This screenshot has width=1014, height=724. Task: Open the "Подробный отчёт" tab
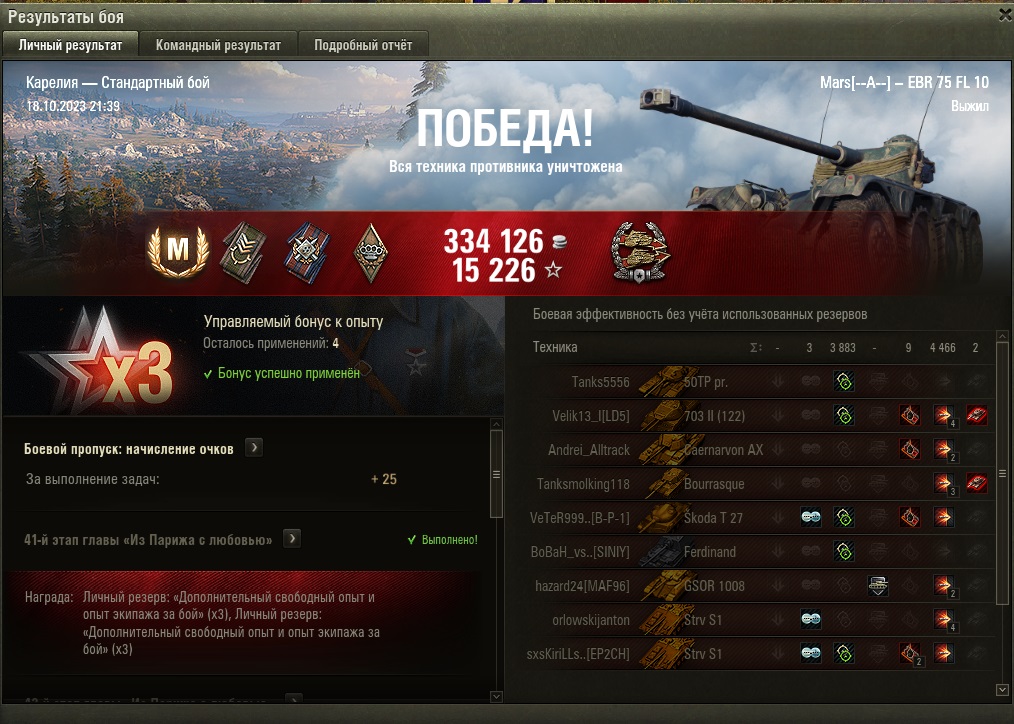[x=363, y=45]
